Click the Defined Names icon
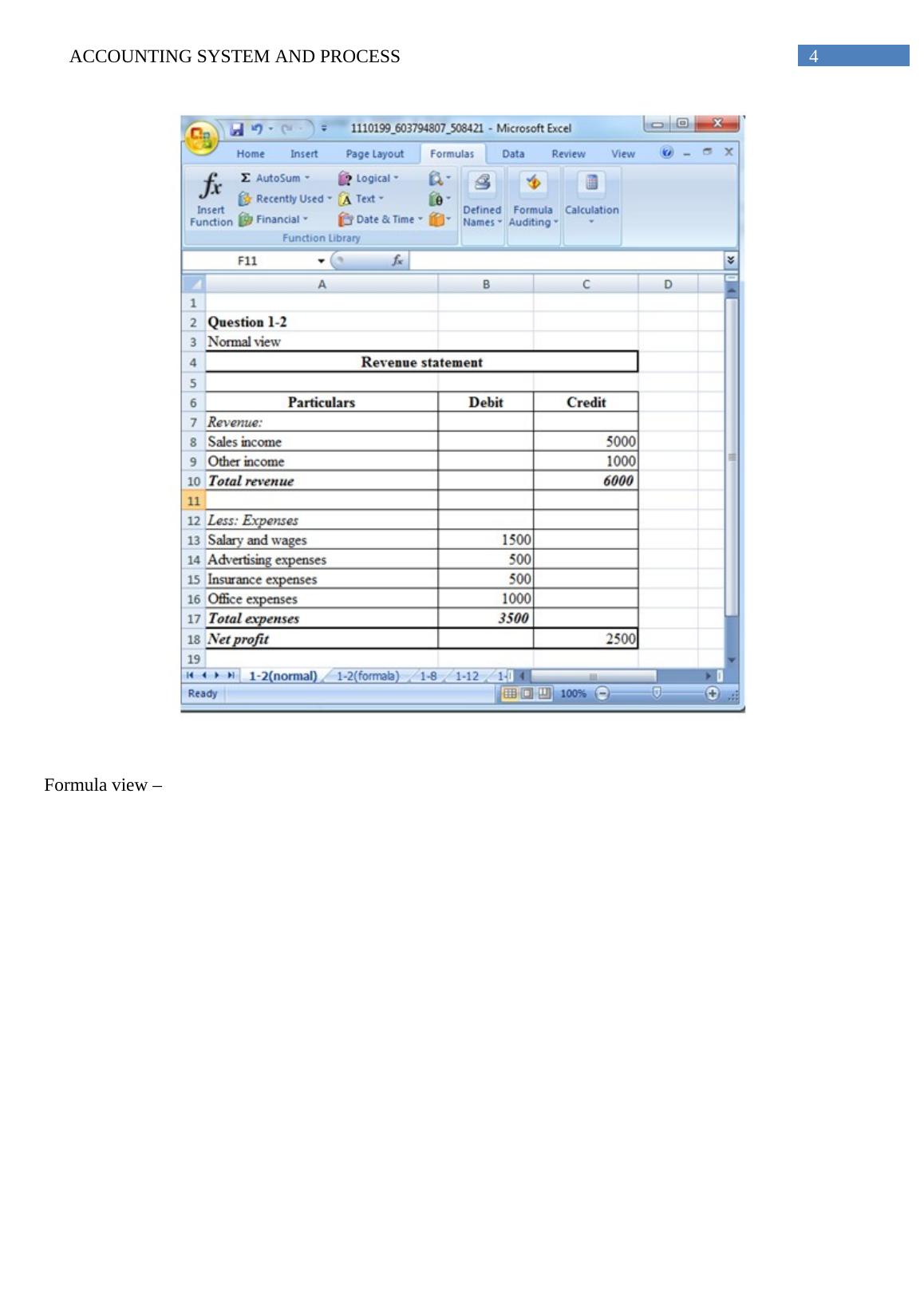The height and width of the screenshot is (1307, 924). pyautogui.click(x=482, y=184)
